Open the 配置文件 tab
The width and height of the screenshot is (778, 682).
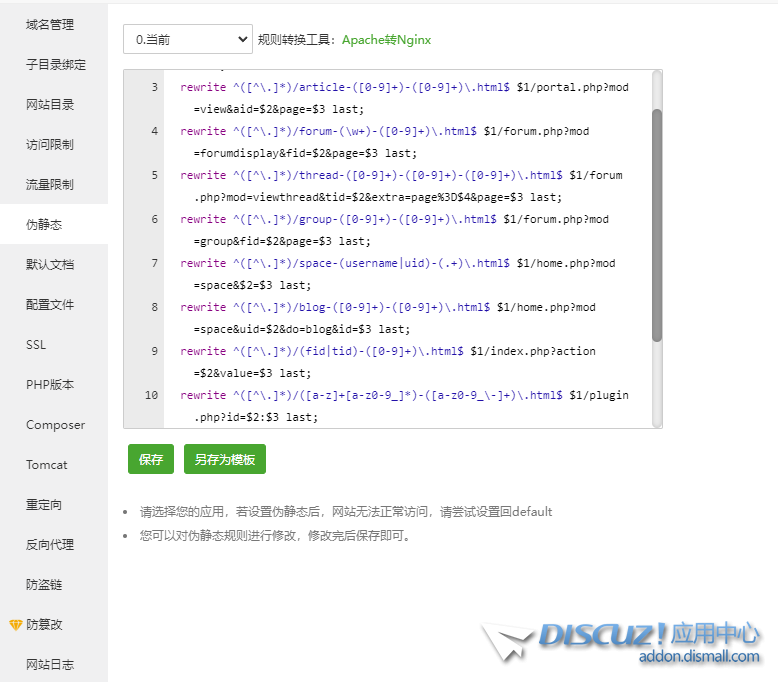tap(50, 305)
